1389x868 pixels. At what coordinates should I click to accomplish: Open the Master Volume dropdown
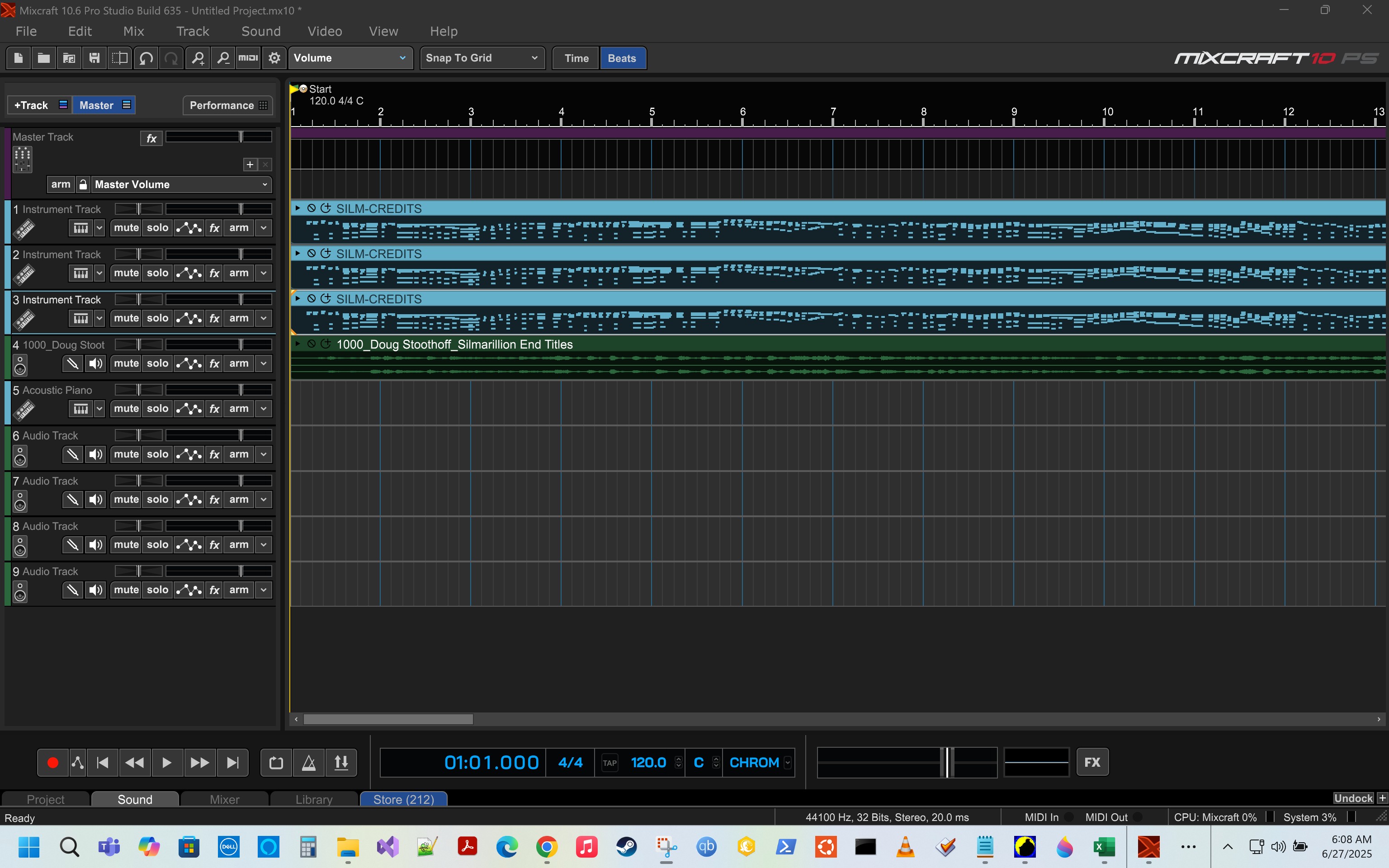pyautogui.click(x=181, y=184)
